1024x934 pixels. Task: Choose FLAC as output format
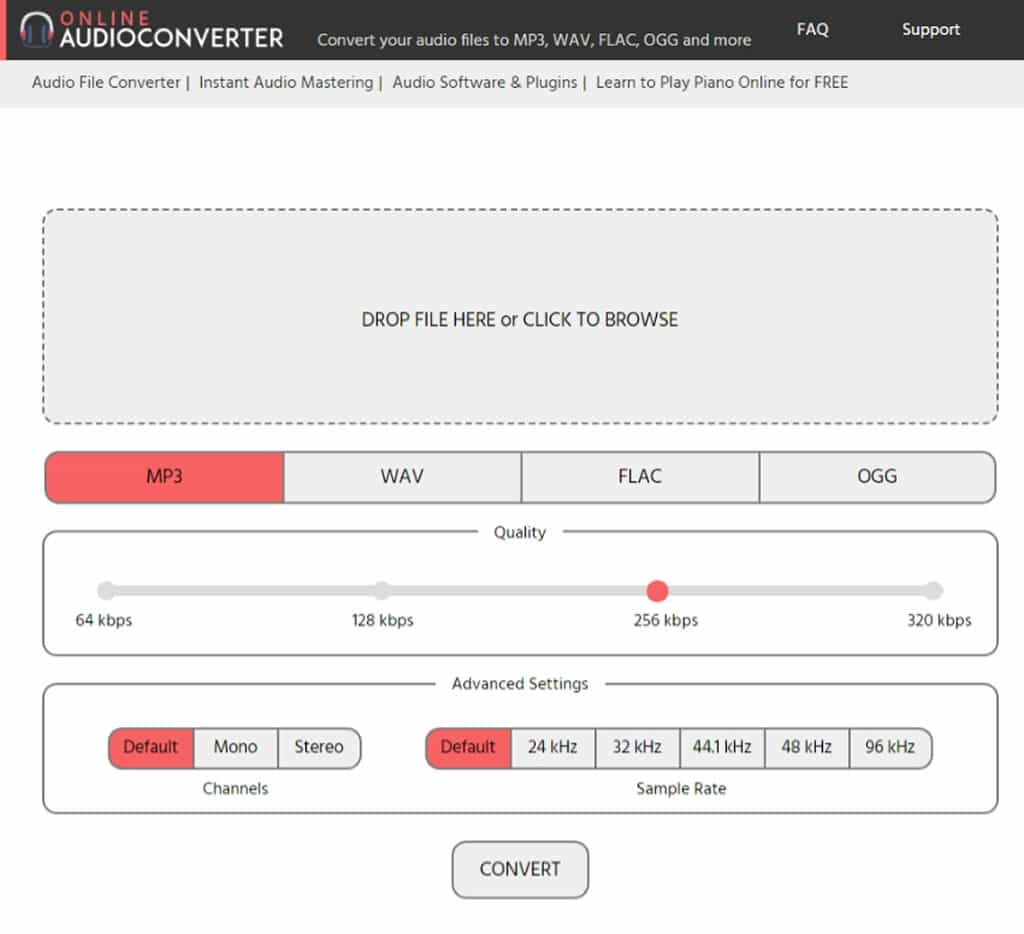coord(640,476)
